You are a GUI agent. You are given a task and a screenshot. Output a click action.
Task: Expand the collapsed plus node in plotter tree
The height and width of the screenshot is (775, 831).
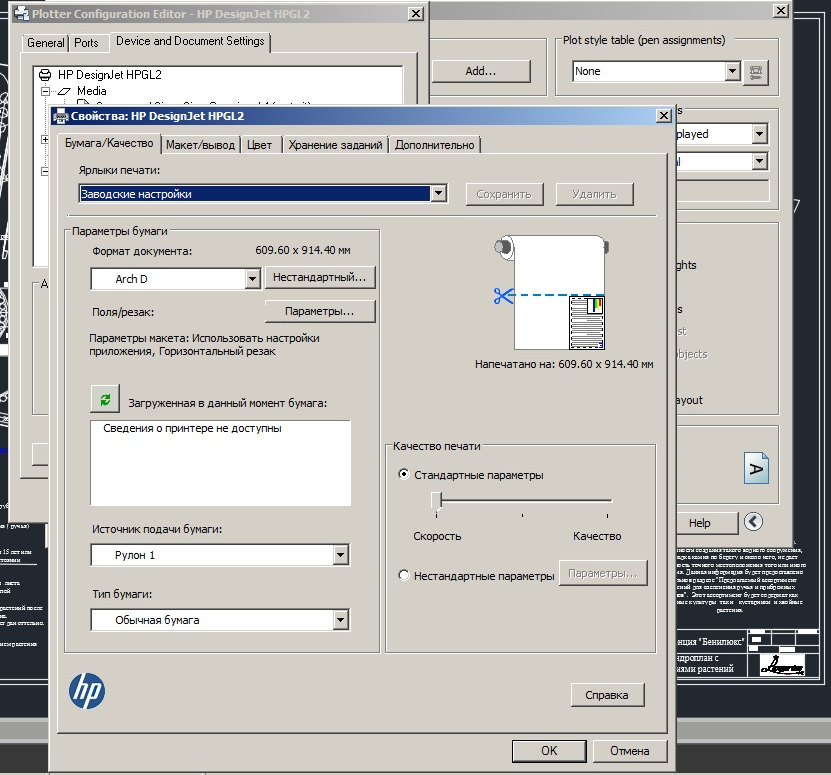tap(45, 139)
